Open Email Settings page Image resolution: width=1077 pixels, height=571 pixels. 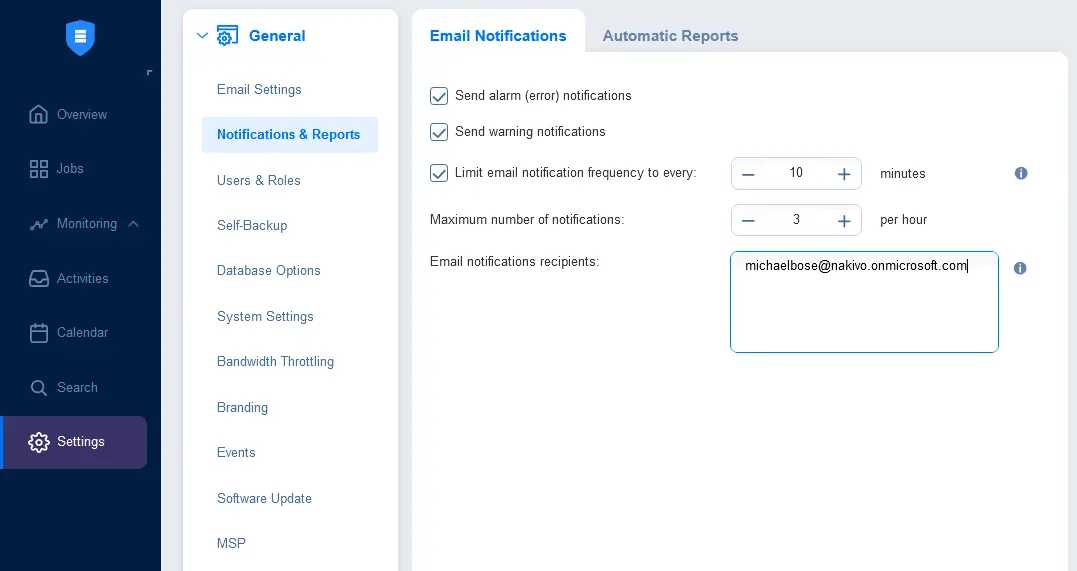[259, 89]
